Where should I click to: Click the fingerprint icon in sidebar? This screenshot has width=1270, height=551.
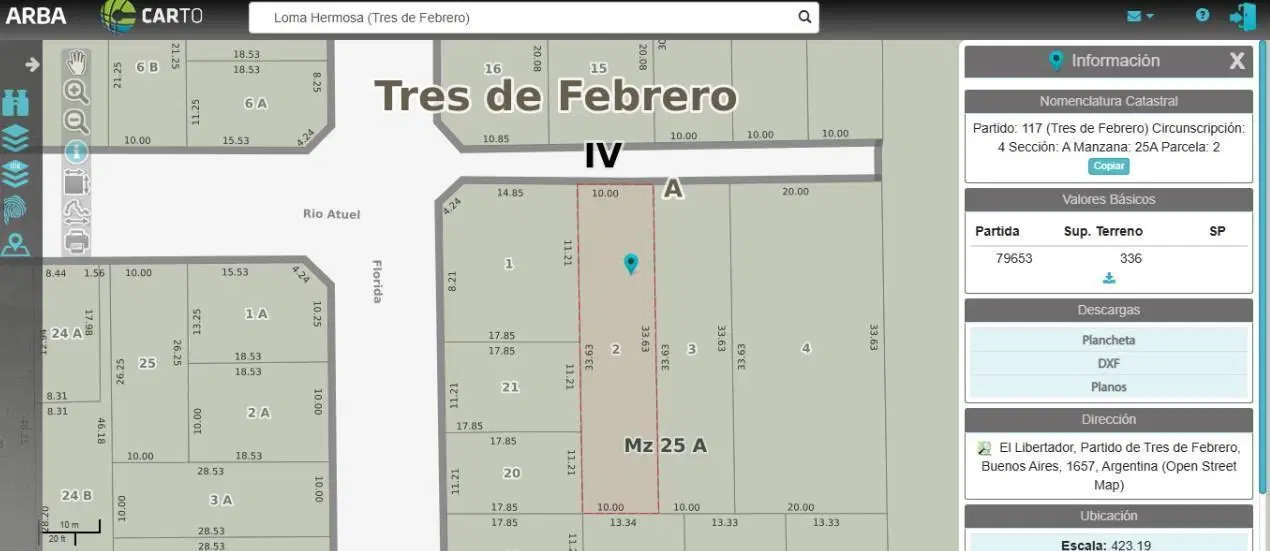pyautogui.click(x=16, y=209)
